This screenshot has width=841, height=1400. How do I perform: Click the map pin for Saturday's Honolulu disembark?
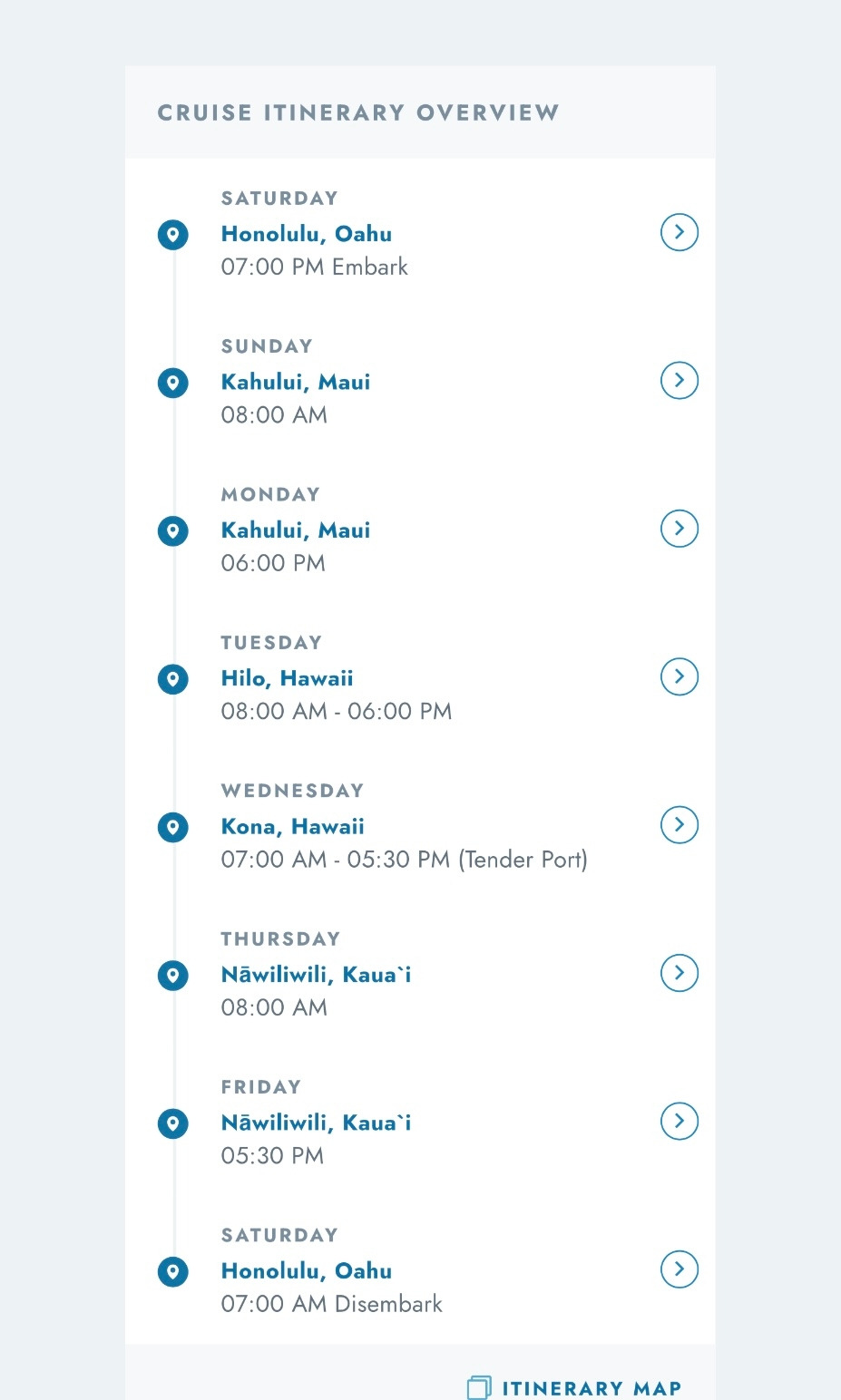point(172,1271)
